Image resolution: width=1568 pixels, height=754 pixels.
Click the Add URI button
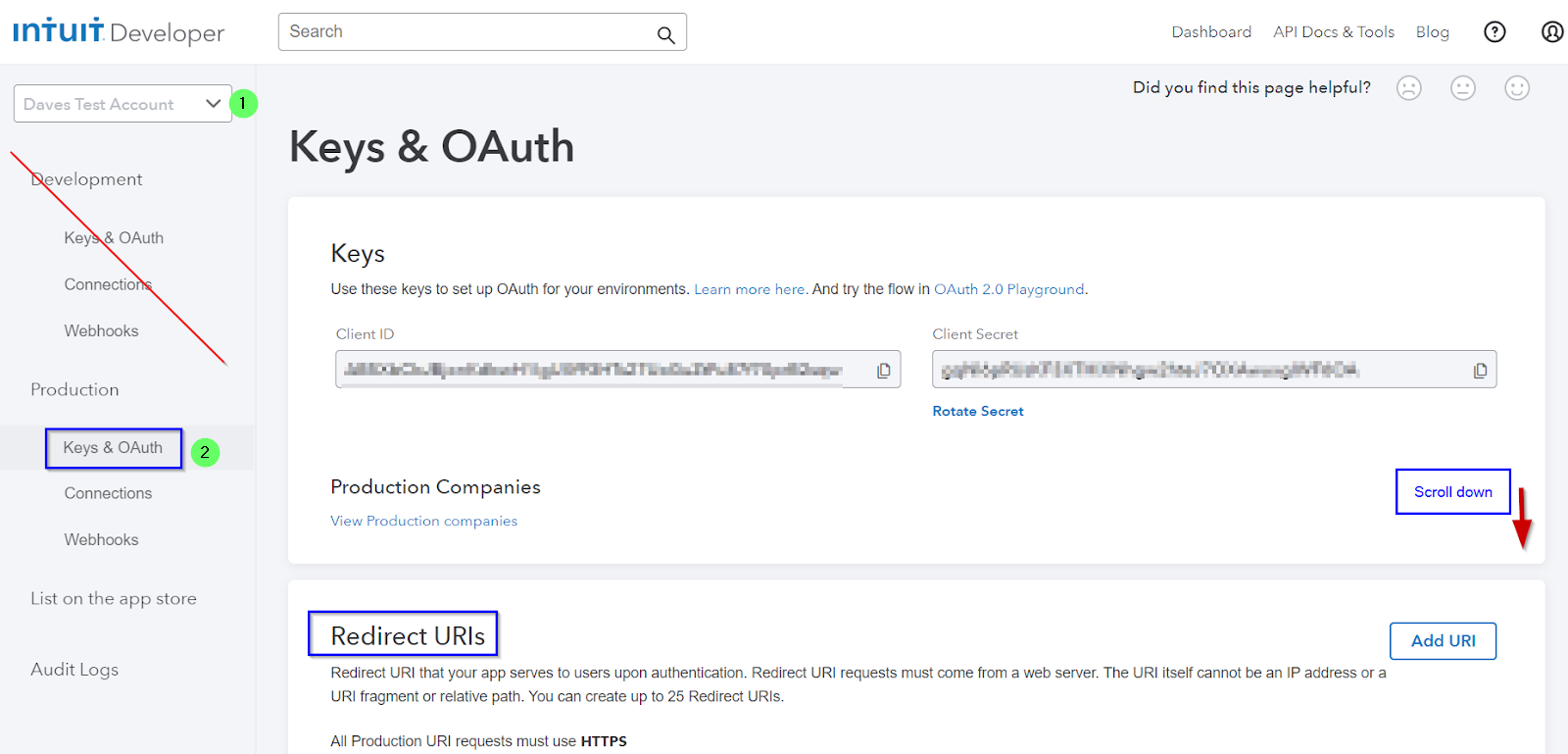click(1443, 641)
